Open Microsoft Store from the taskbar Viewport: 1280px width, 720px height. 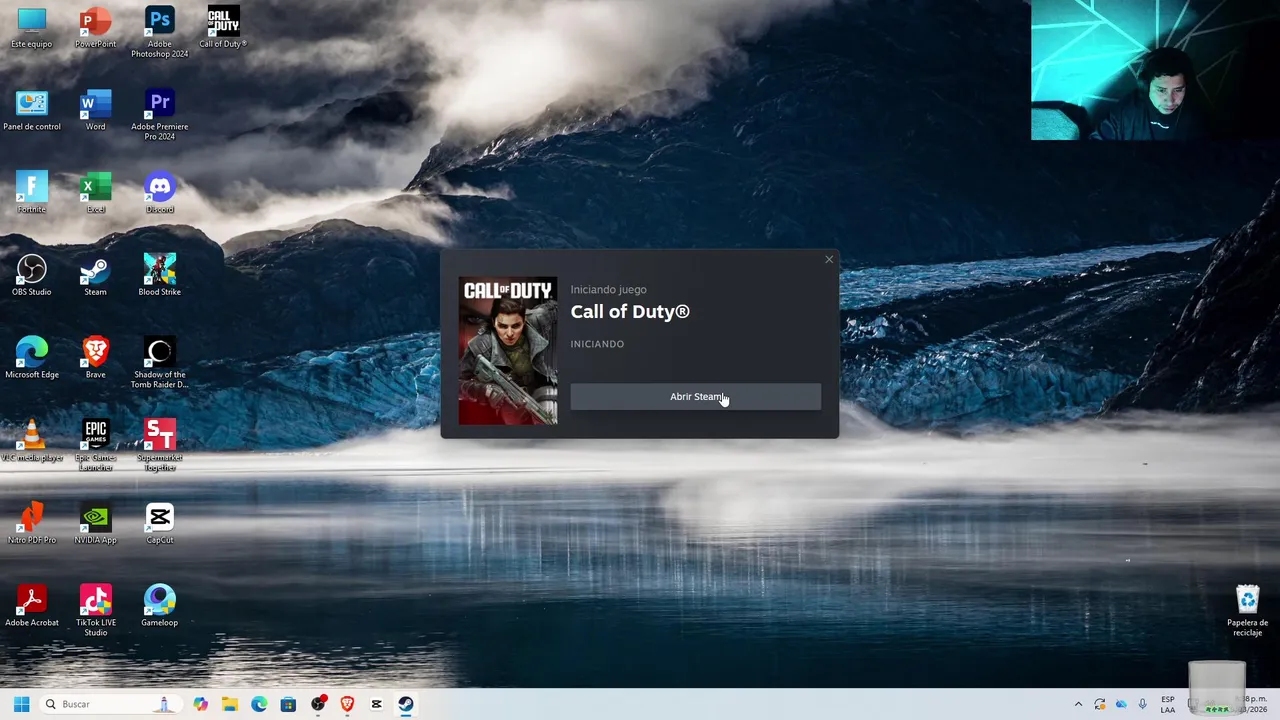288,704
